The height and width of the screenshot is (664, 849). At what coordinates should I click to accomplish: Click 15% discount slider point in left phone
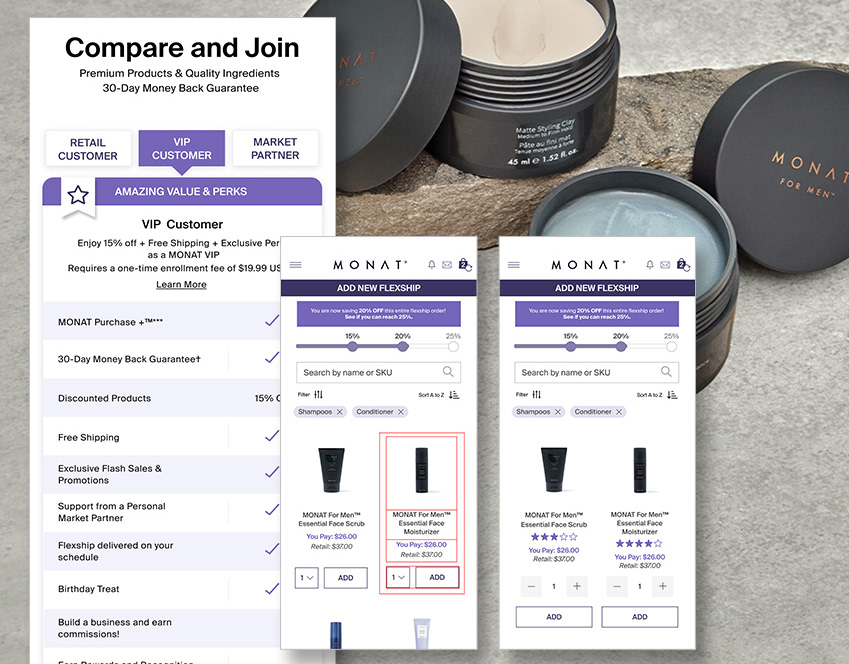[x=352, y=347]
